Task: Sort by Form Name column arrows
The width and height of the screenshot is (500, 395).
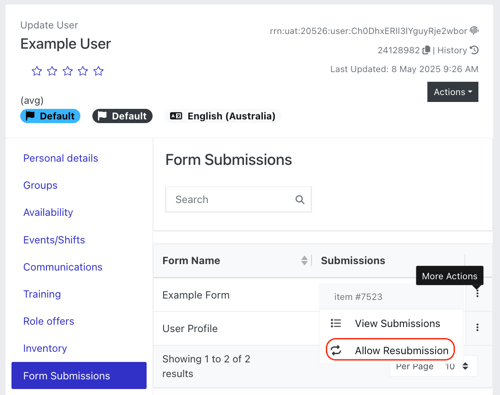Action: point(304,261)
